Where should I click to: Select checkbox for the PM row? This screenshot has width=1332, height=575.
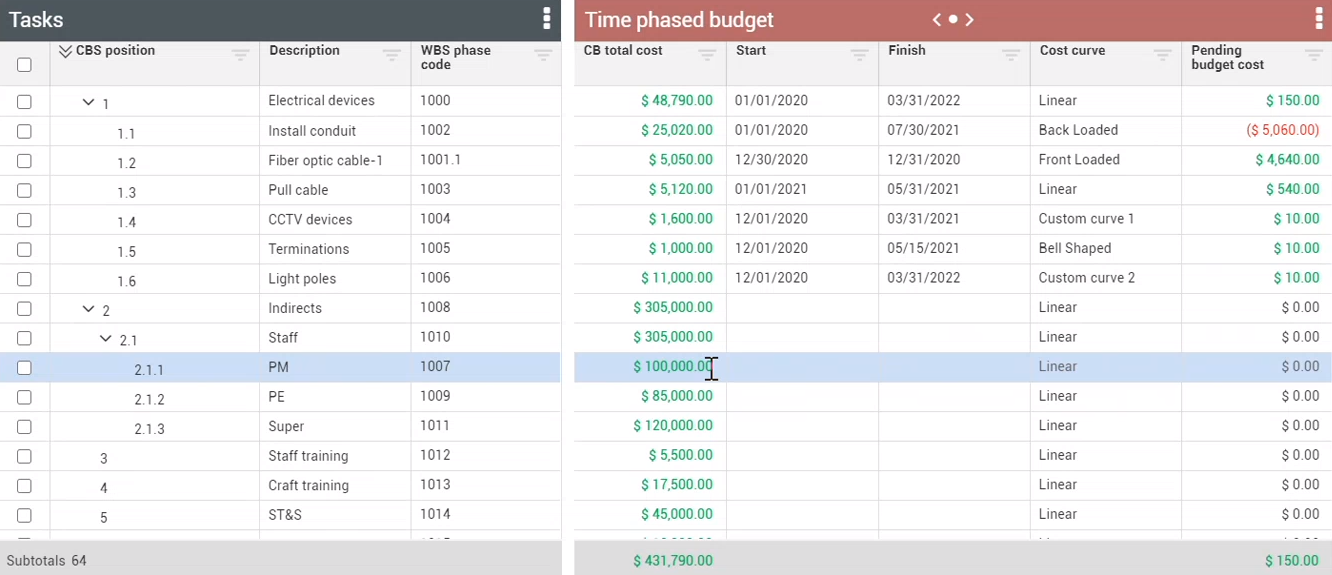click(24, 368)
